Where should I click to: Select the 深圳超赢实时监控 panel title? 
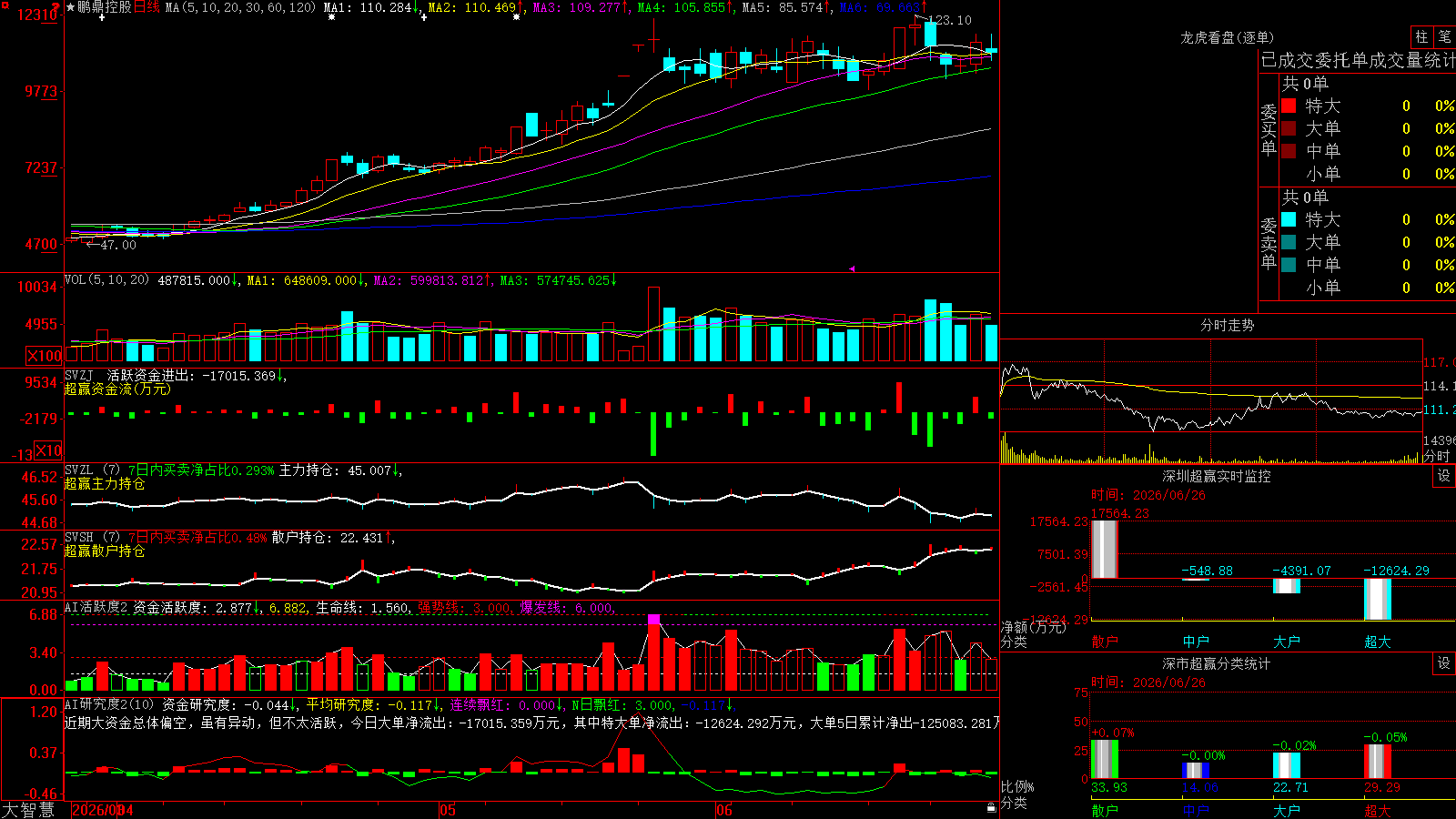[x=1217, y=476]
